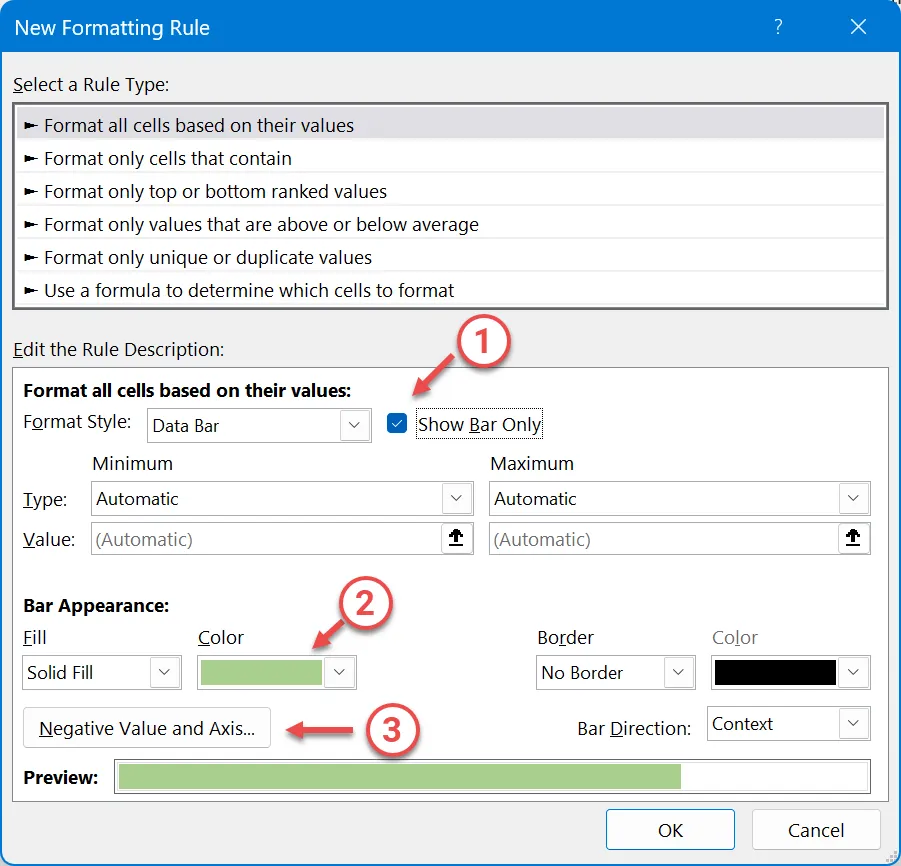This screenshot has width=901, height=866.
Task: Click the dialog Help question mark icon
Action: click(778, 28)
